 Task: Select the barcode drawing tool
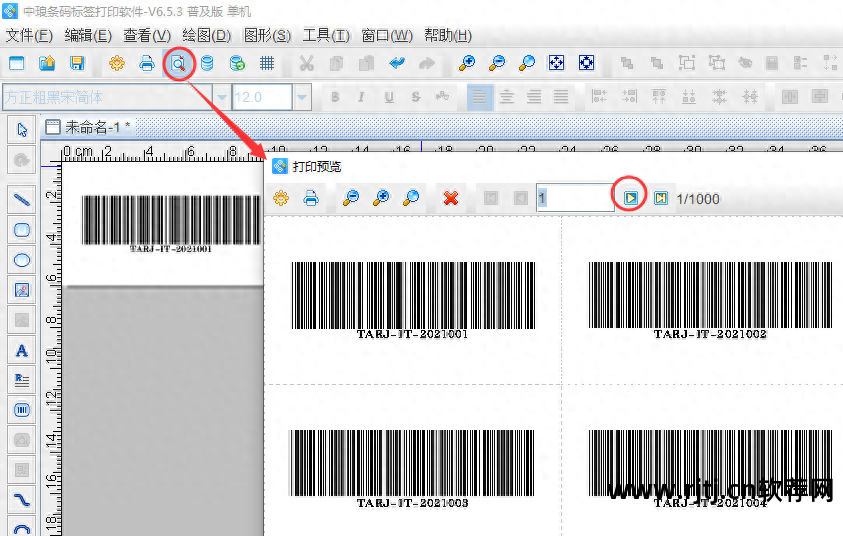[x=21, y=410]
